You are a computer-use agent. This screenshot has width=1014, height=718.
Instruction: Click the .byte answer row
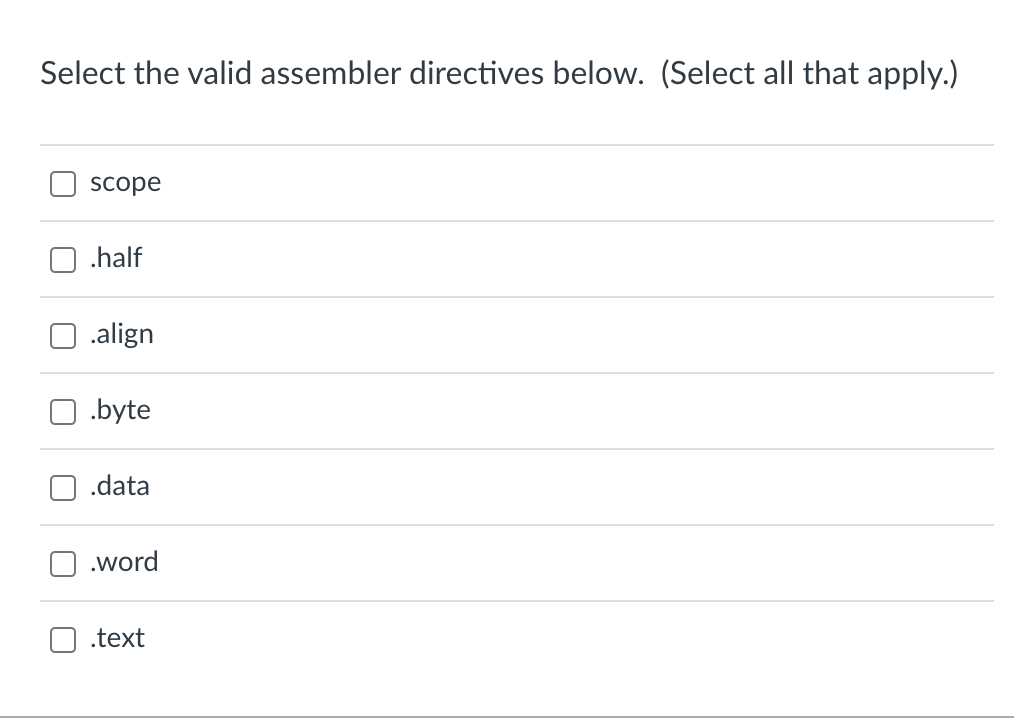500,411
